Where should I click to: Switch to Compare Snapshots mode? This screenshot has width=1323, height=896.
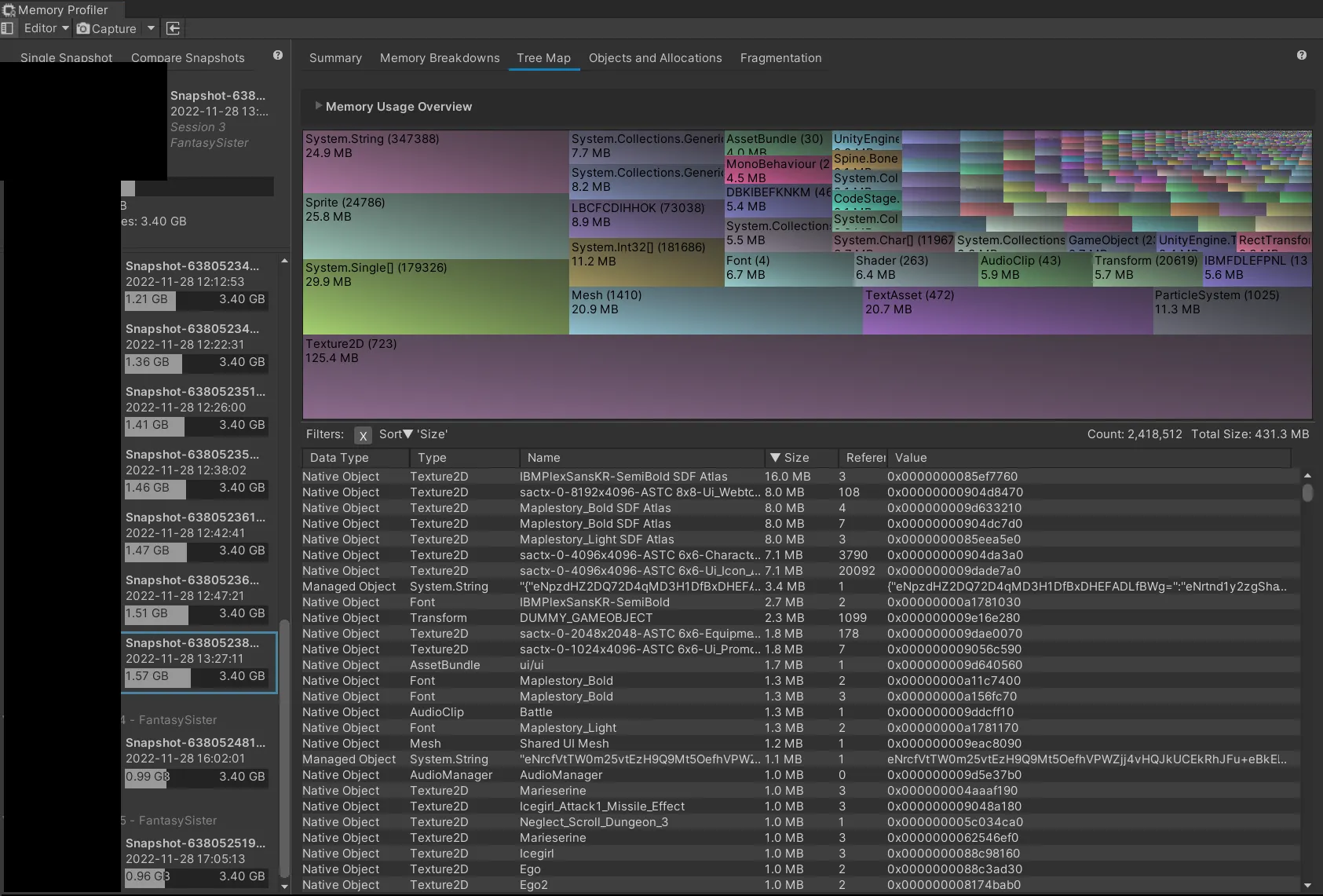tap(188, 58)
